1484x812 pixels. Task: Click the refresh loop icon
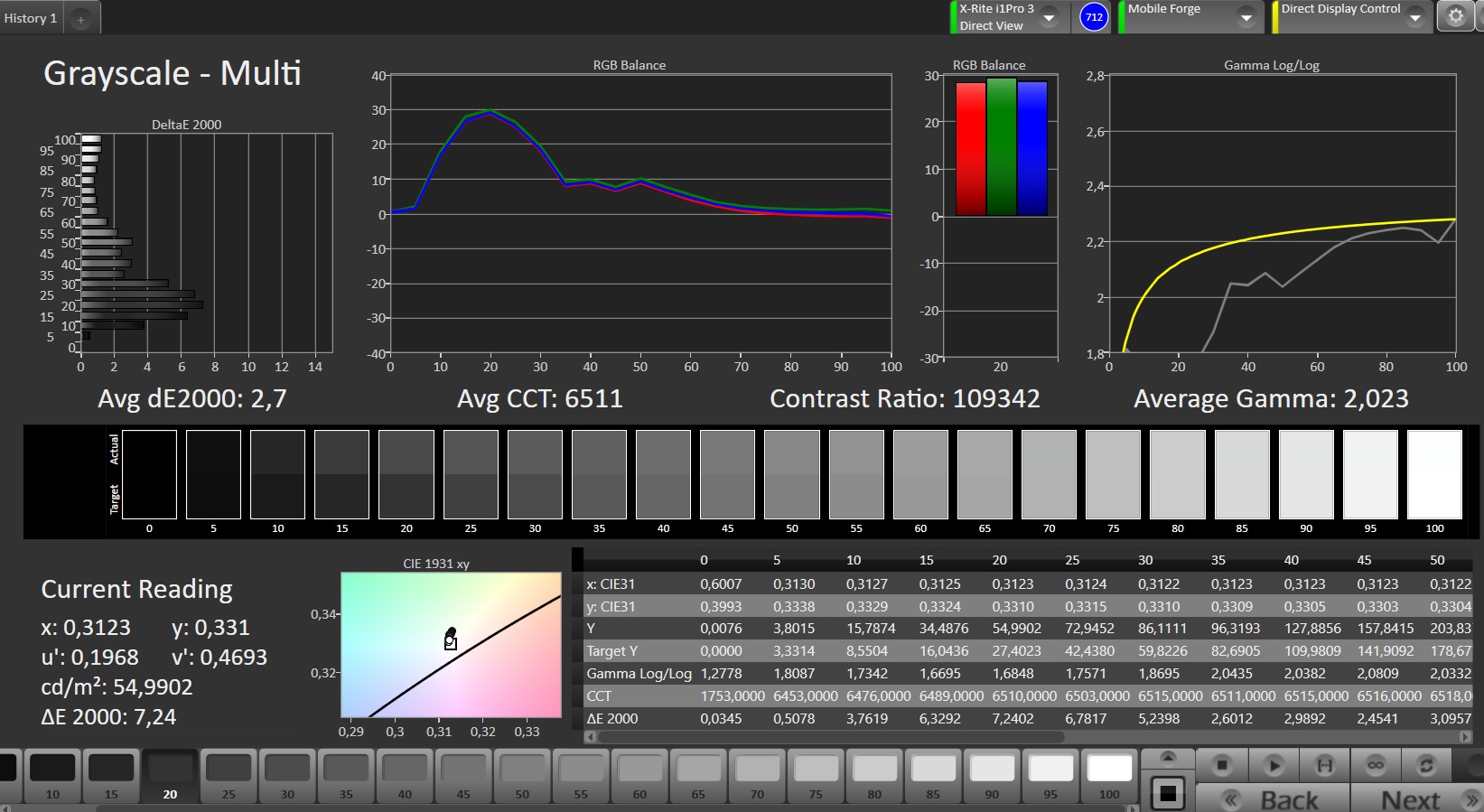click(1426, 765)
